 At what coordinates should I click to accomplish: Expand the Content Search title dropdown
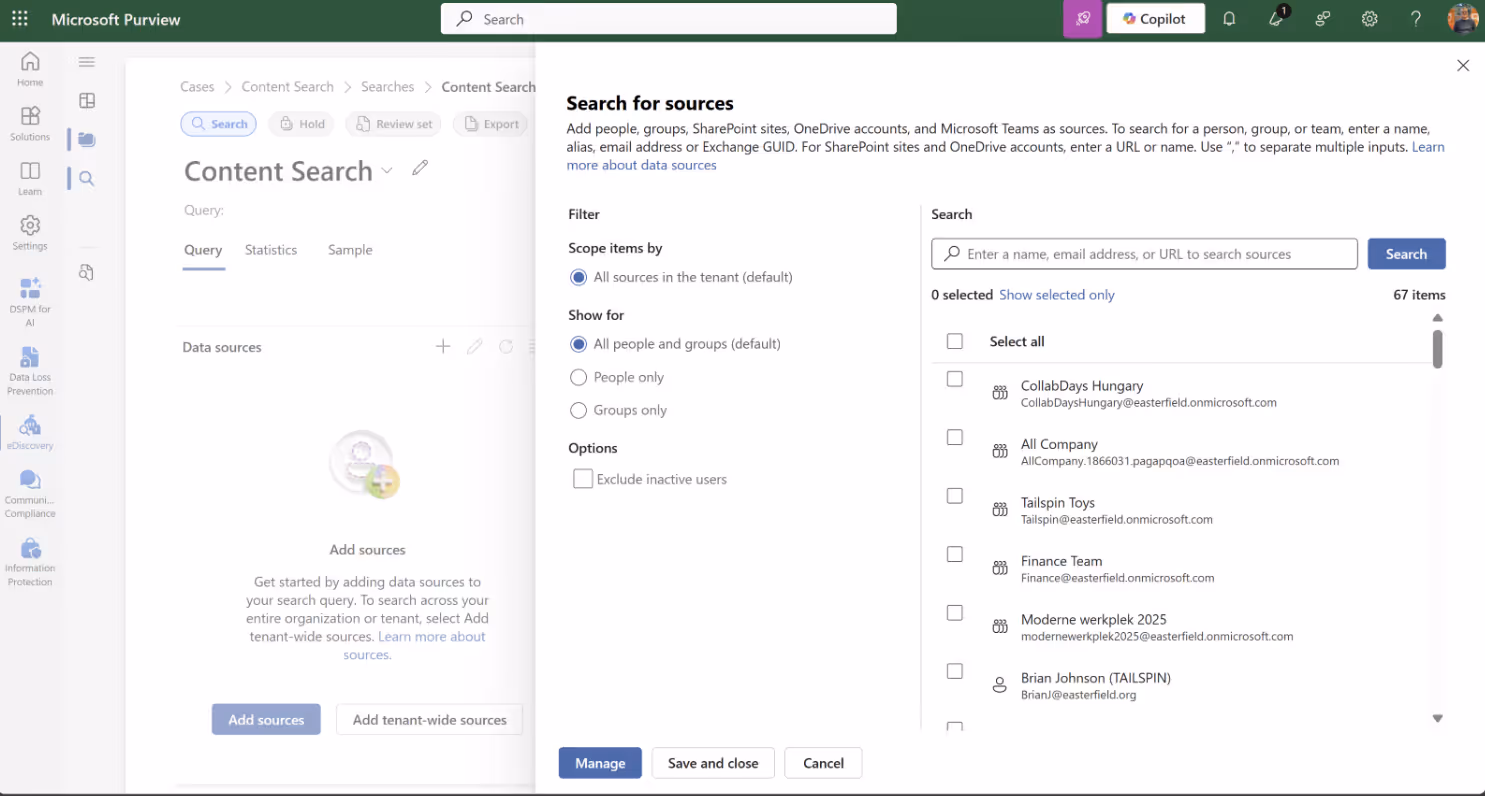pos(387,171)
